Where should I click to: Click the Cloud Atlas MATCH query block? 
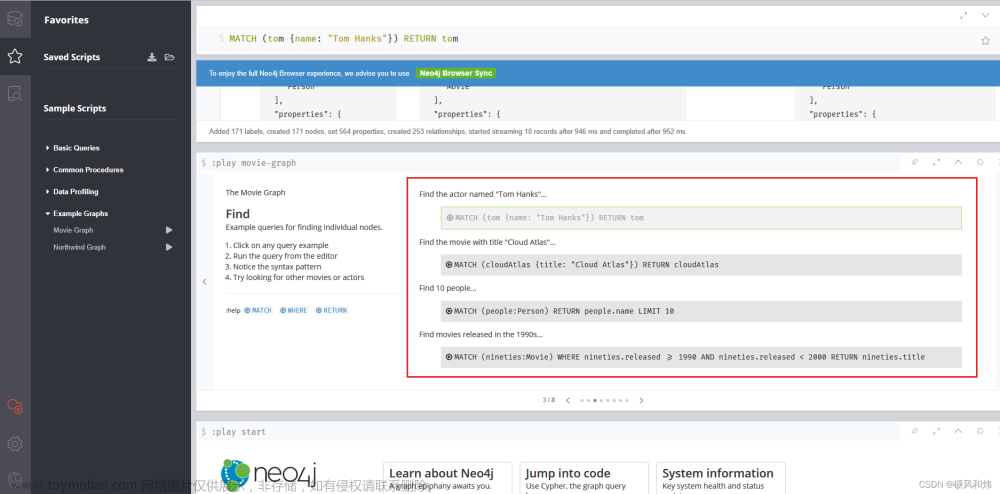pyautogui.click(x=701, y=265)
